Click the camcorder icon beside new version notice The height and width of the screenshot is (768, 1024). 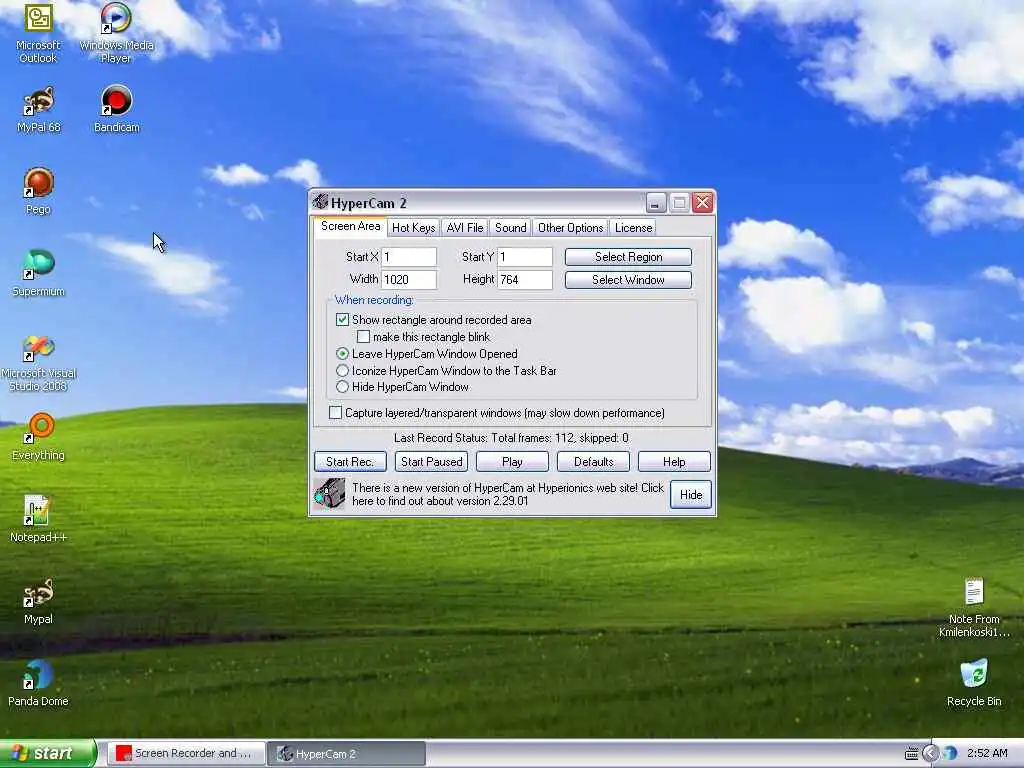(329, 494)
